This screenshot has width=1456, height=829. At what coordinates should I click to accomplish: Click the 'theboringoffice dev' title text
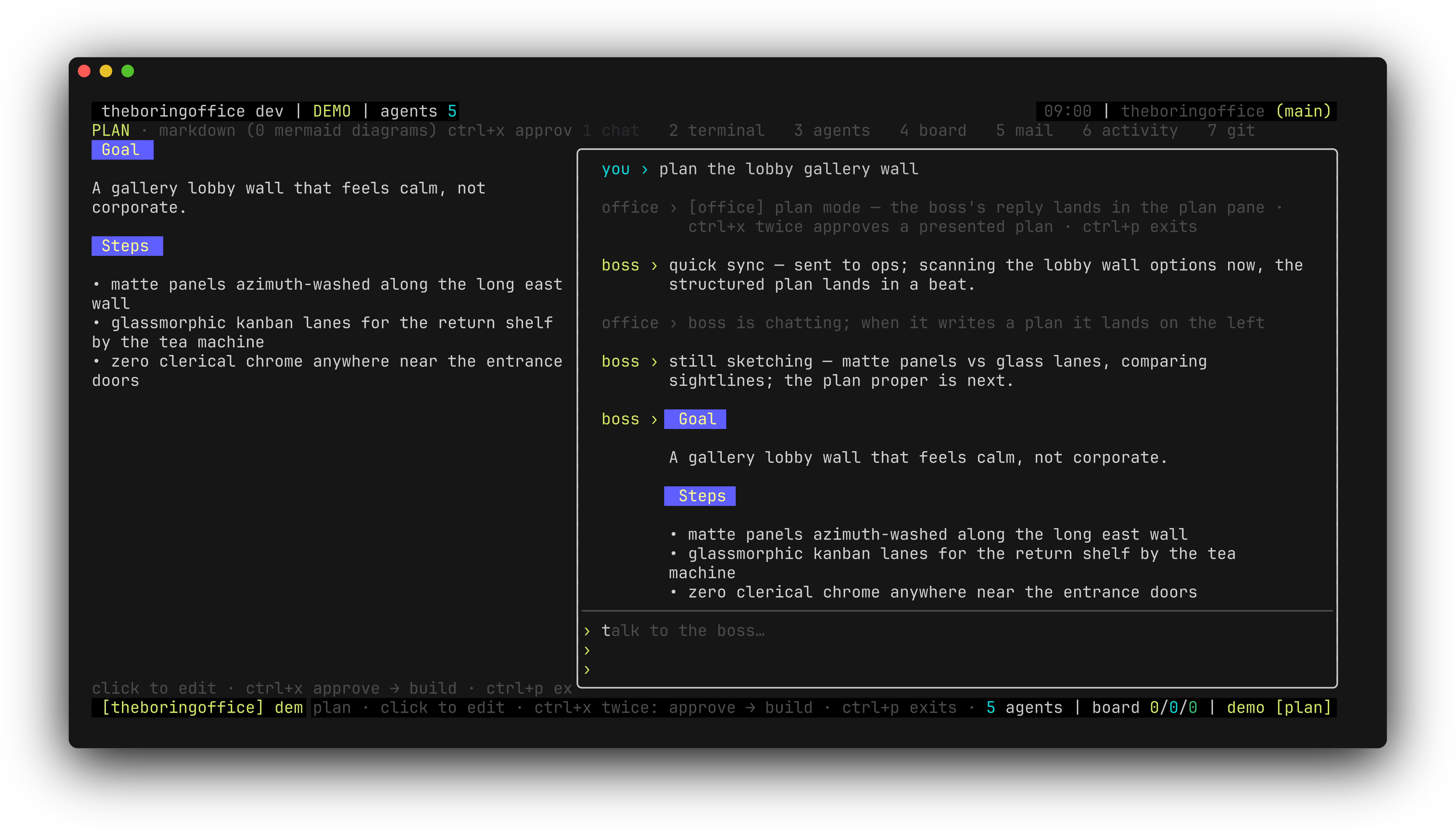[192, 111]
